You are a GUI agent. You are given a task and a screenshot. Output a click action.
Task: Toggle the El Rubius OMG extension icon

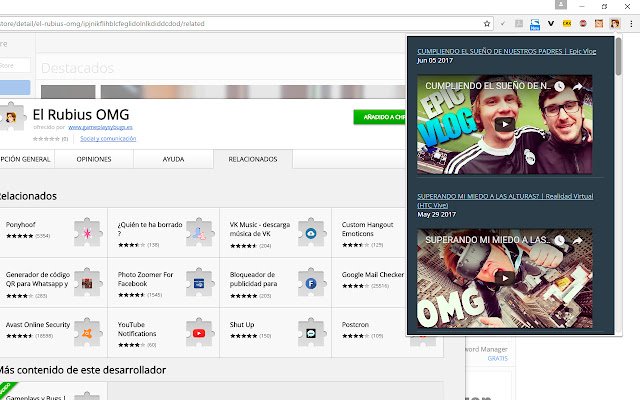[615, 24]
